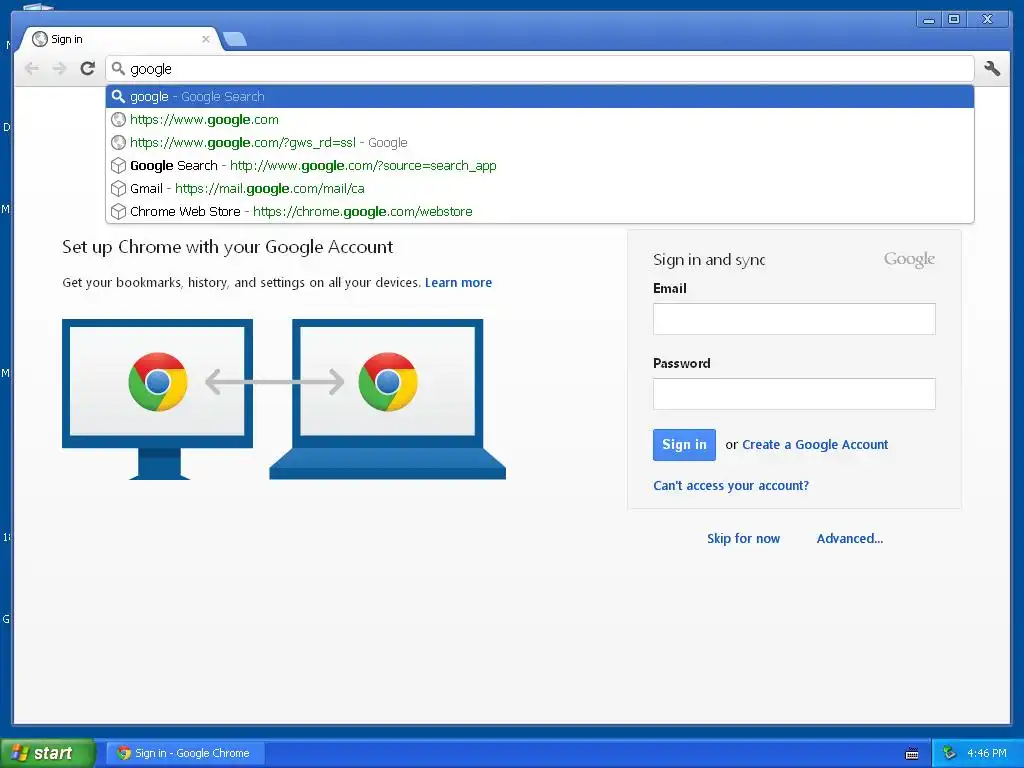Open a new tab

[x=234, y=39]
